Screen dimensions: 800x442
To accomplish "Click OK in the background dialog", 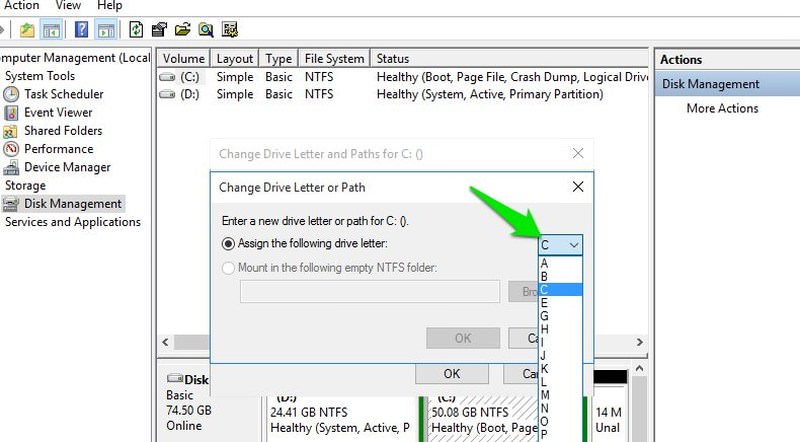I will (x=452, y=374).
